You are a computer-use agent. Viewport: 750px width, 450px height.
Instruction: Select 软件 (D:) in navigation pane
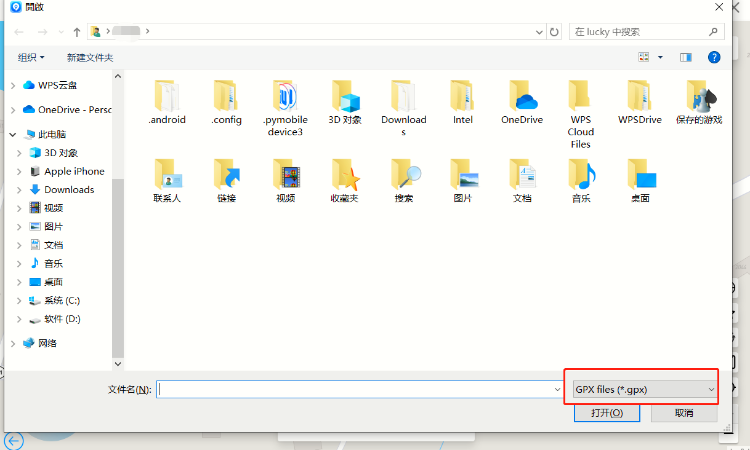point(54,318)
